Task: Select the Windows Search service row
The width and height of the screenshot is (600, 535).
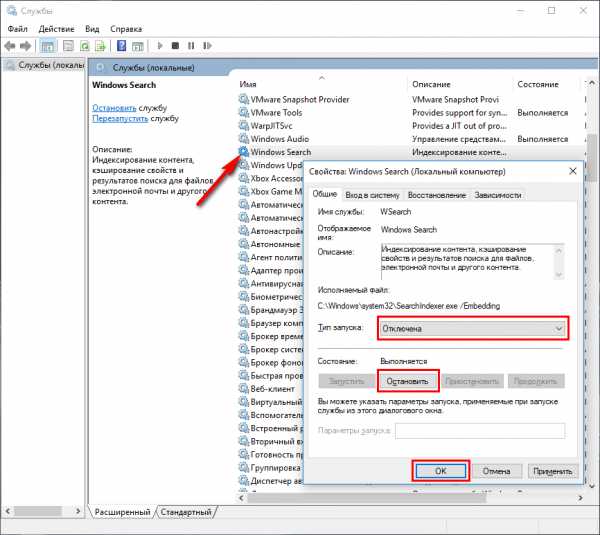Action: (x=411, y=152)
